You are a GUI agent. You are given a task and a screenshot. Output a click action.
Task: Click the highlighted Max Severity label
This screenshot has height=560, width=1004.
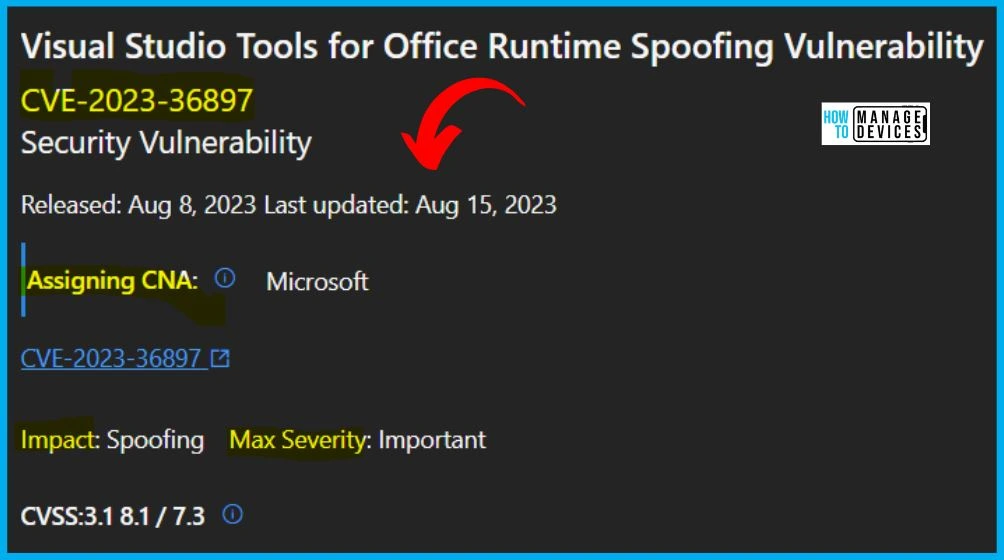point(297,440)
